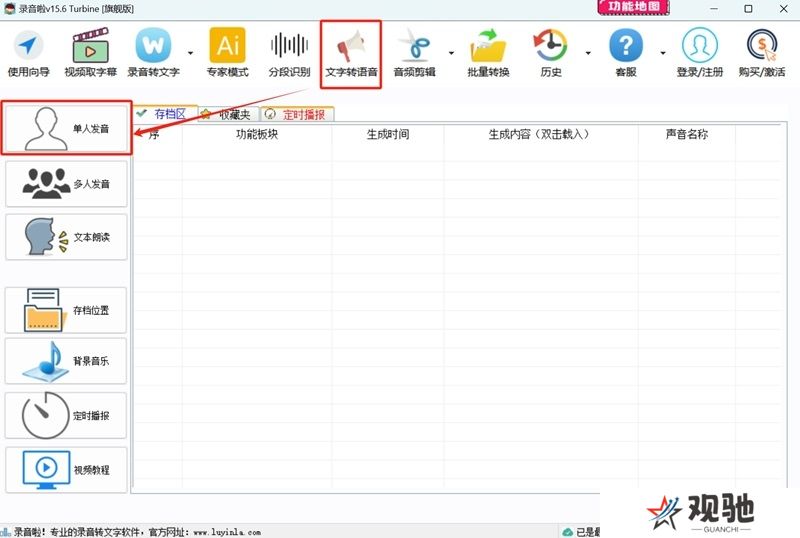The image size is (800, 538).
Task: Click the 生成内容（双击载入） column header
Action: click(x=541, y=134)
